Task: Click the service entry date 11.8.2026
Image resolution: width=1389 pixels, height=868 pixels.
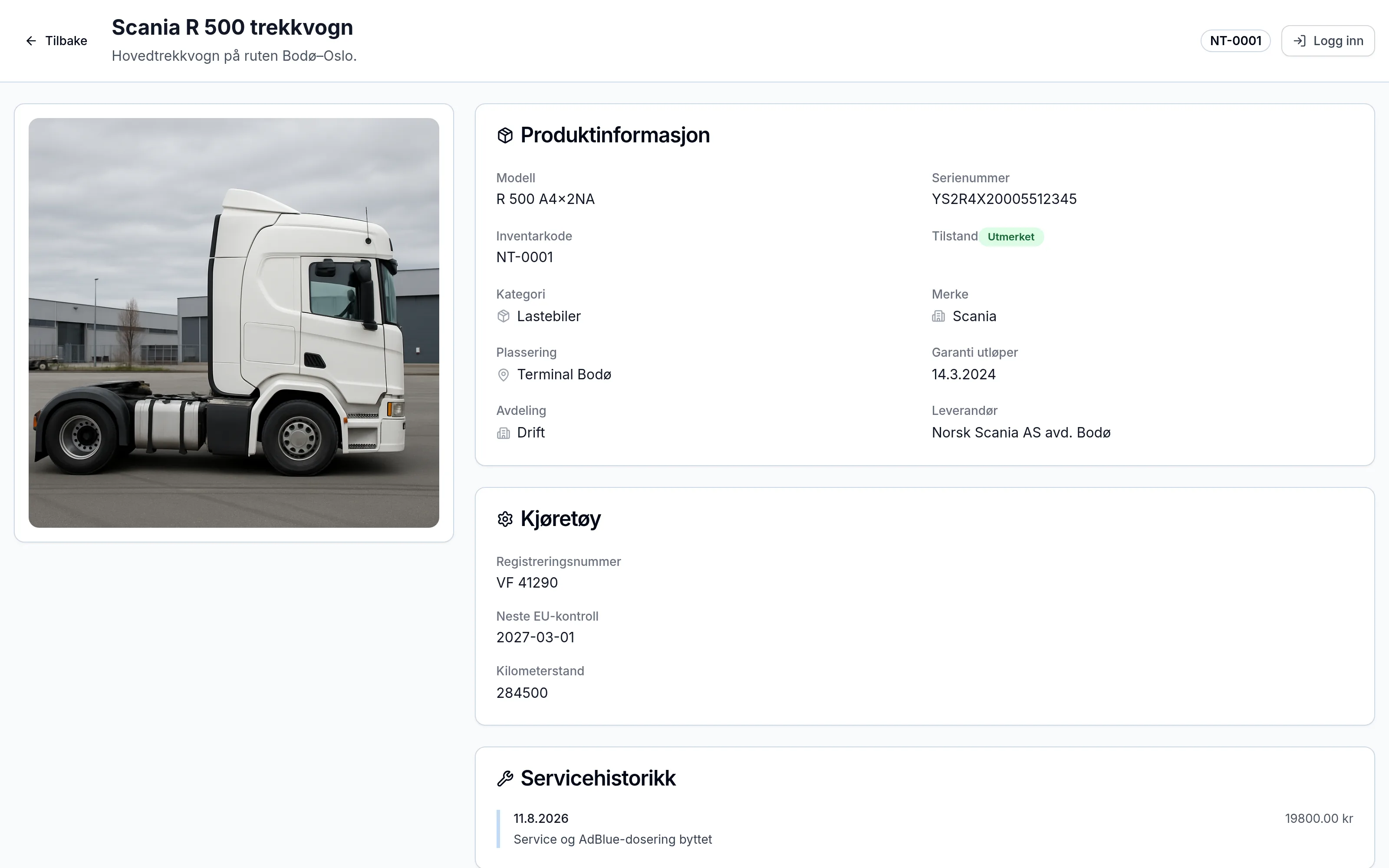Action: 541,819
